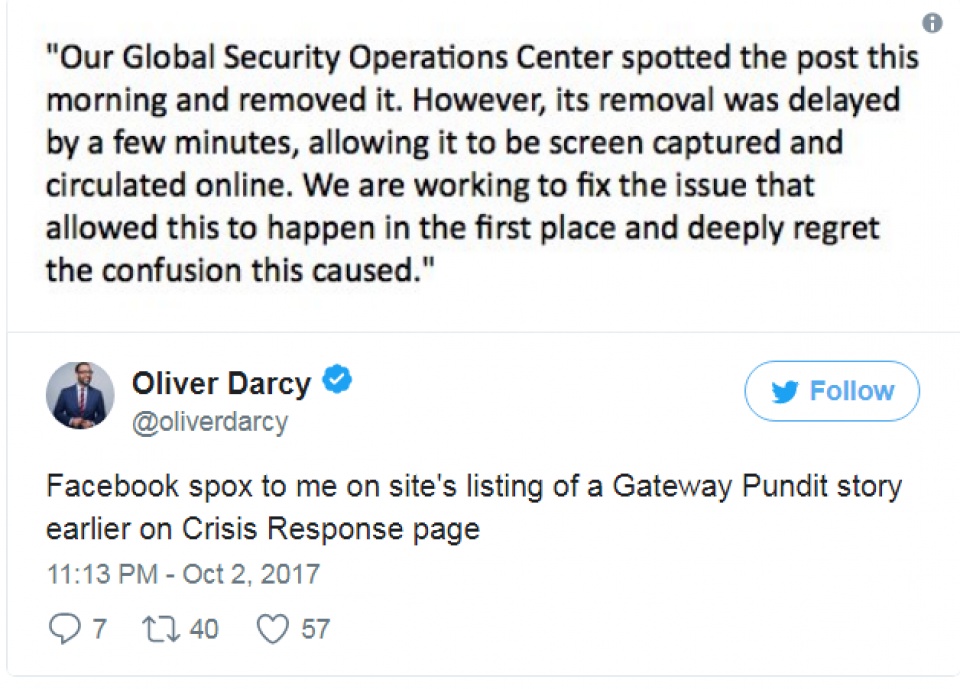Click the retweet count of 40
Image resolution: width=960 pixels, height=689 pixels.
click(x=204, y=628)
